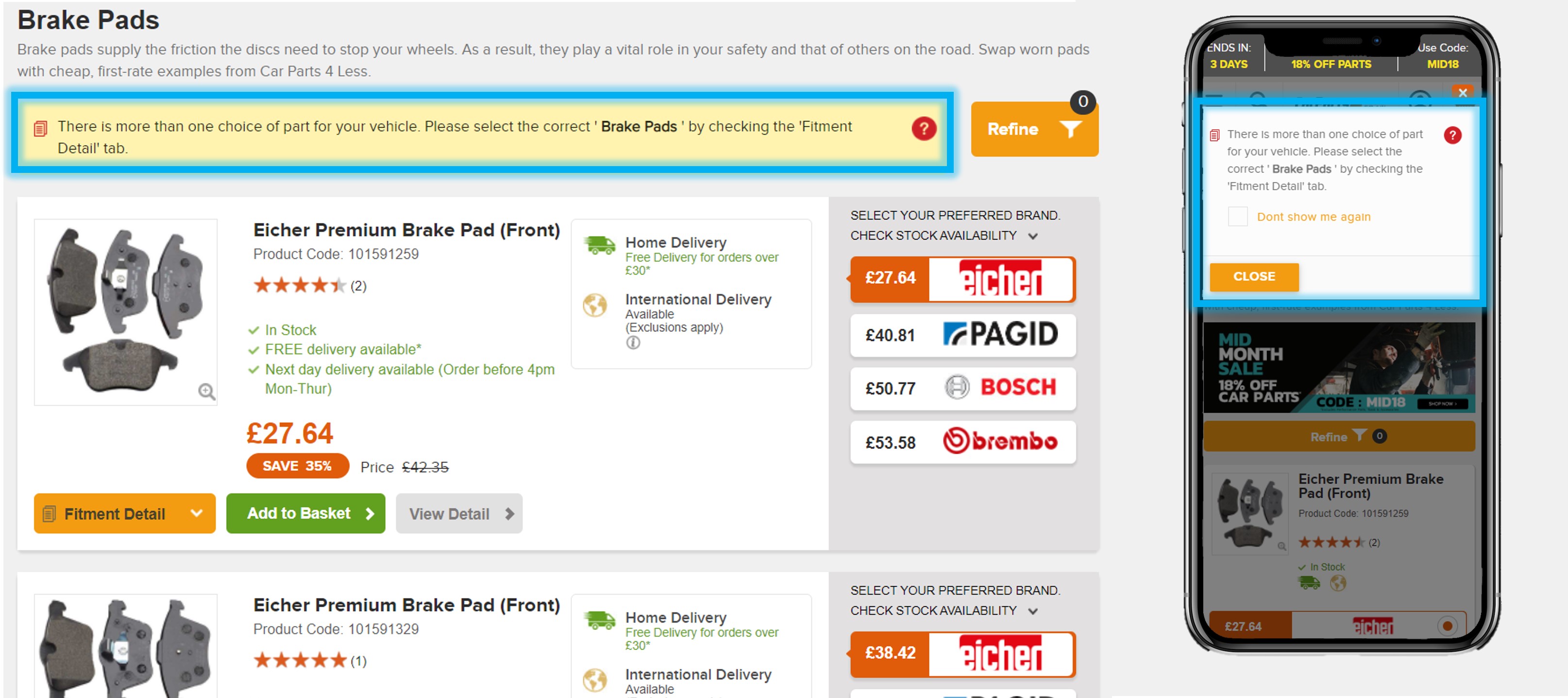Tick the 'Dont show me again' checkbox
The width and height of the screenshot is (1568, 698).
[x=1237, y=216]
